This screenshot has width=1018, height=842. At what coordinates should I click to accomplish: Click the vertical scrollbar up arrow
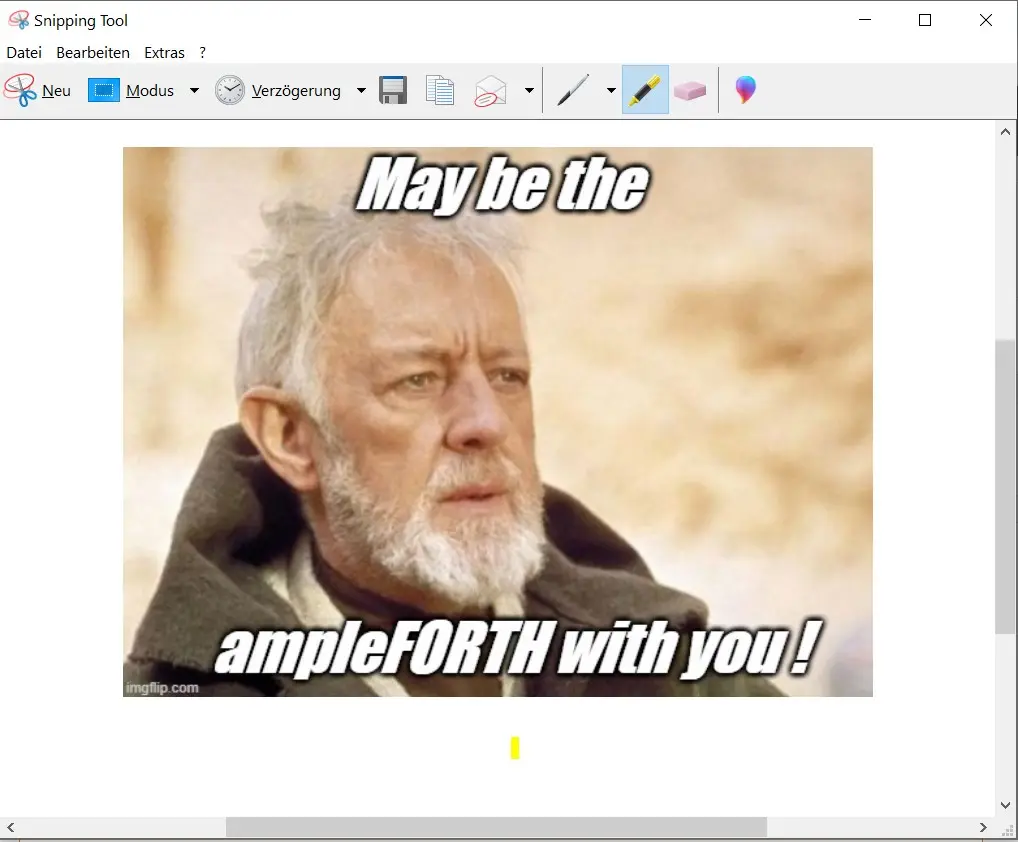pos(1006,132)
